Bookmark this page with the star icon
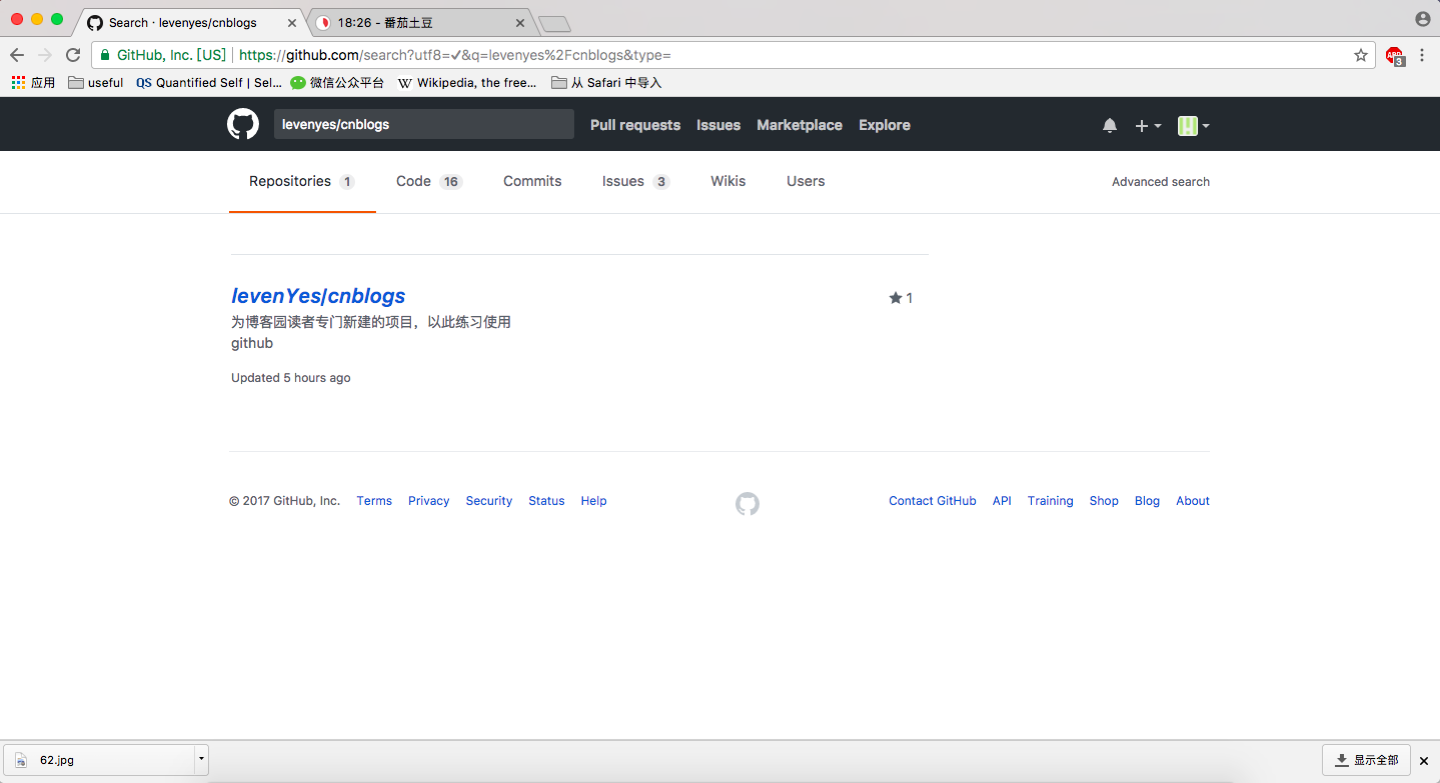1440x783 pixels. click(x=1361, y=55)
